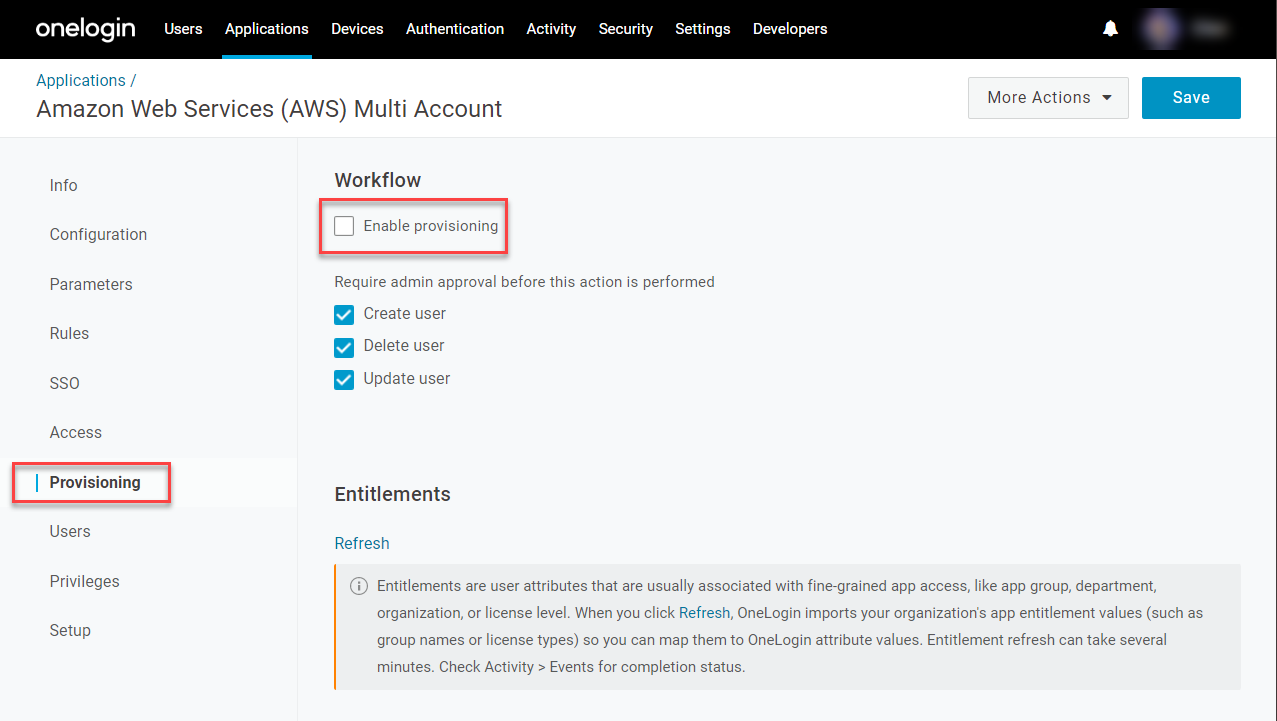
Task: Uncheck Update user approval
Action: (344, 379)
